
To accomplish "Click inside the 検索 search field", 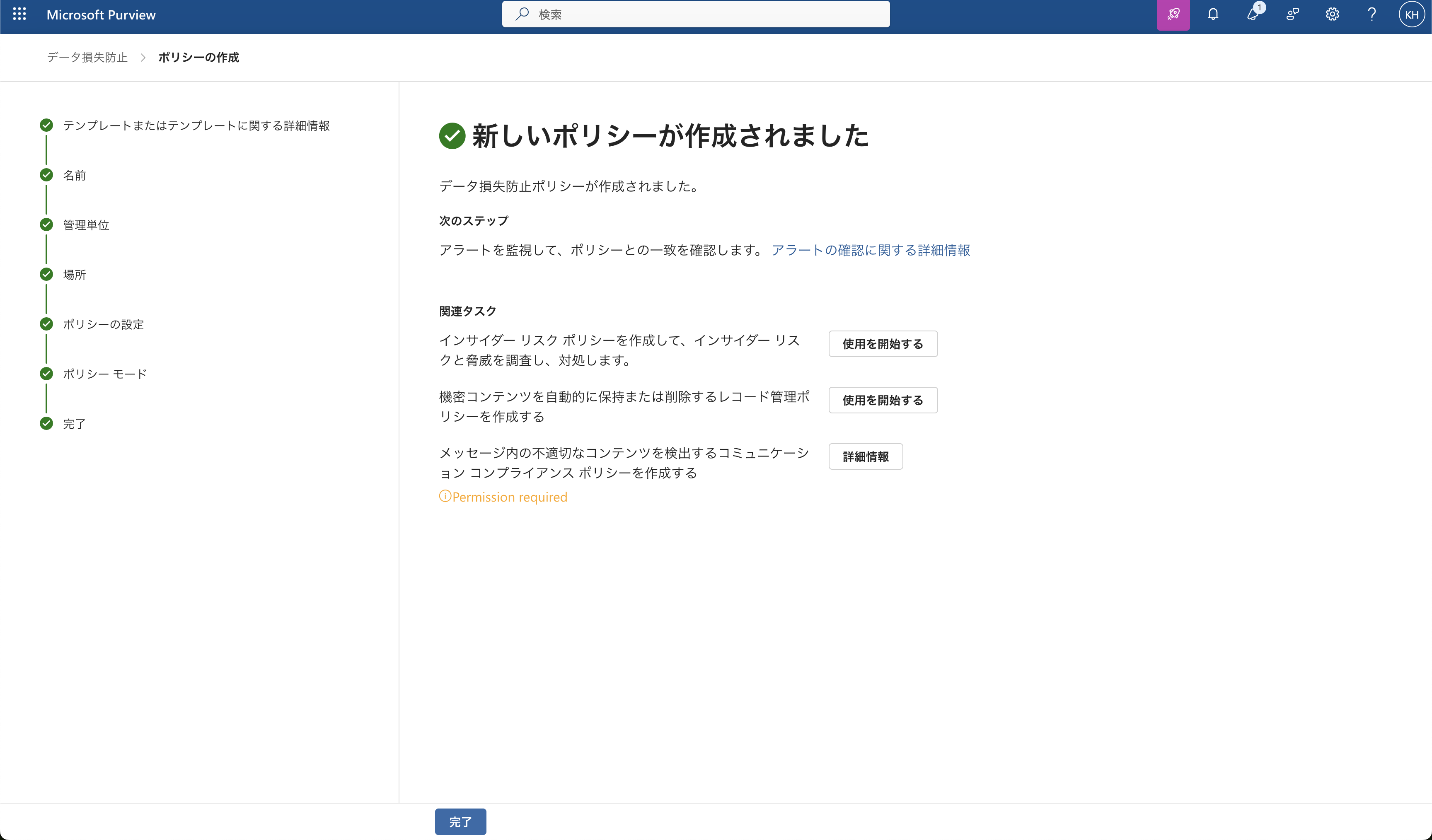I will (x=696, y=14).
